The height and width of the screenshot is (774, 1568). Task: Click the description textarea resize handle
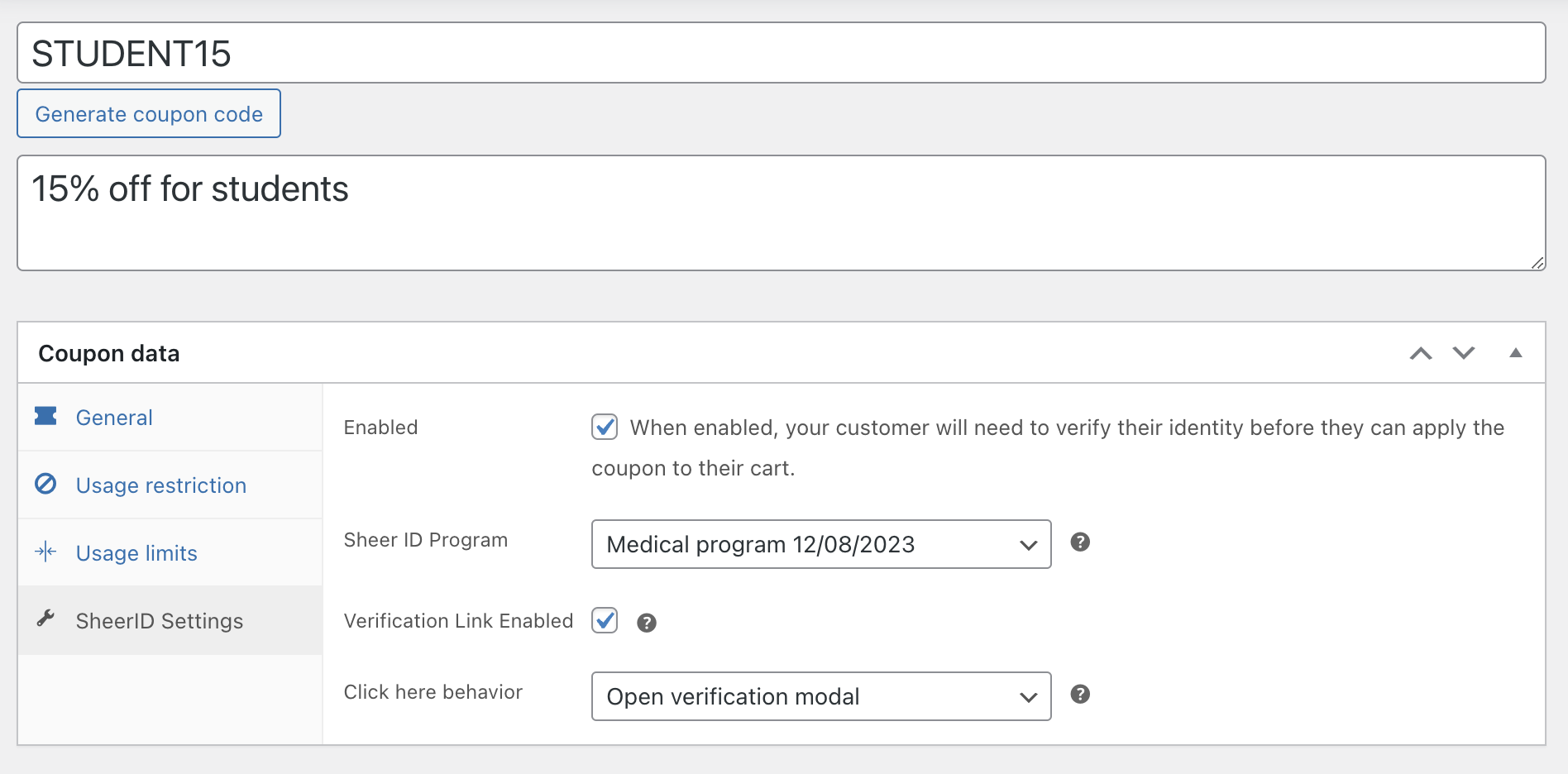(1537, 263)
